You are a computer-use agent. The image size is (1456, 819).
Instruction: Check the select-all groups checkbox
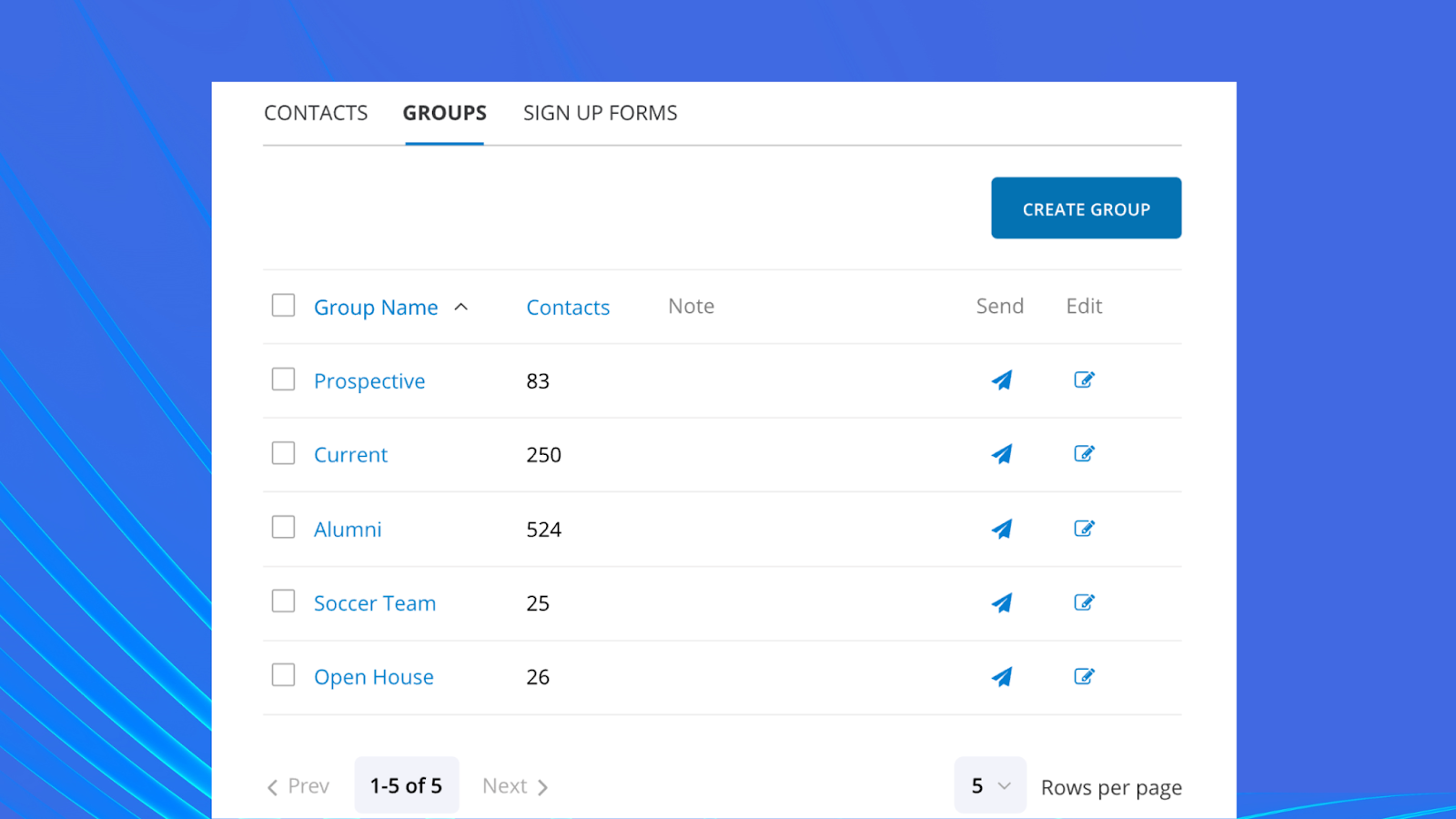(x=283, y=305)
